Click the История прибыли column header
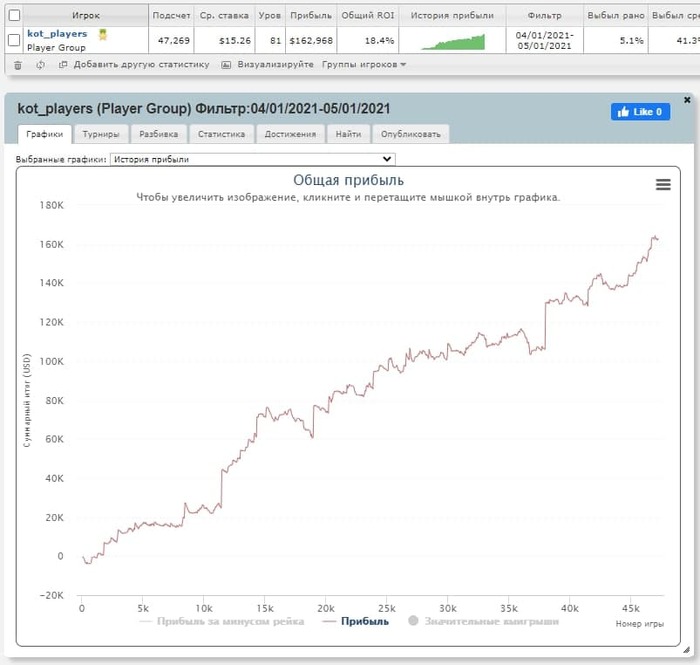The width and height of the screenshot is (700, 665). click(x=452, y=16)
